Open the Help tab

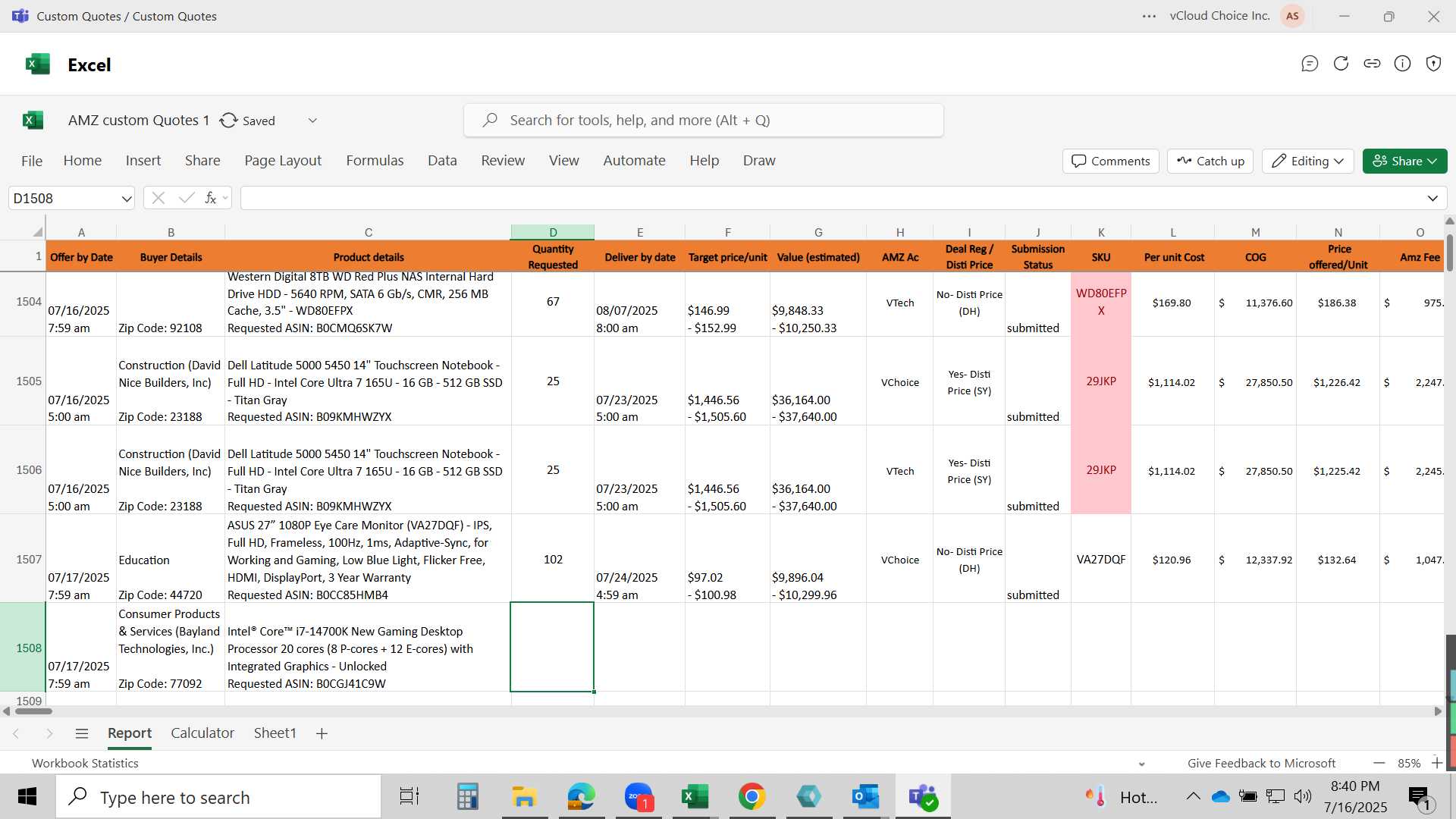tap(704, 161)
